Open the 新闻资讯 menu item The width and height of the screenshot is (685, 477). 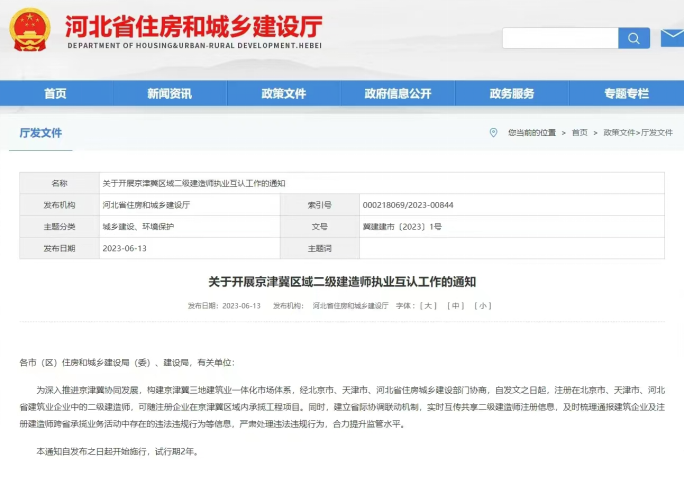click(x=170, y=93)
